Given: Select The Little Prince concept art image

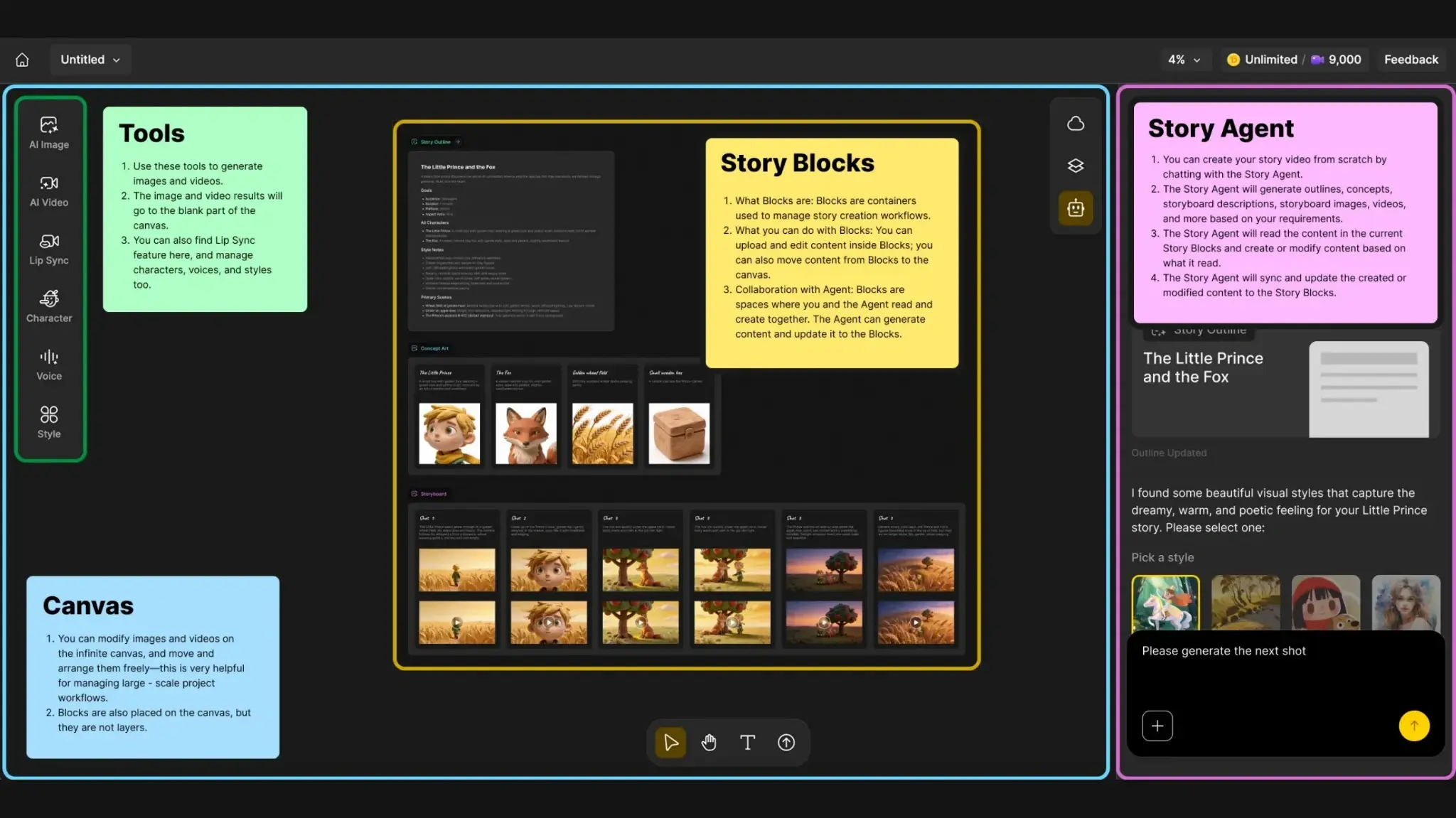Looking at the screenshot, I should click(x=449, y=434).
